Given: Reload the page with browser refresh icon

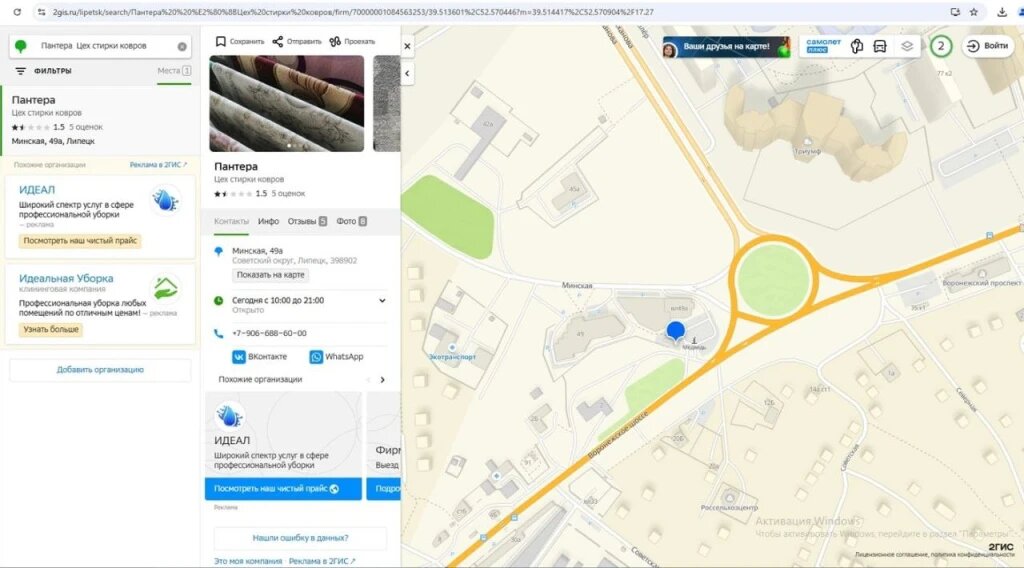Looking at the screenshot, I should [x=17, y=12].
